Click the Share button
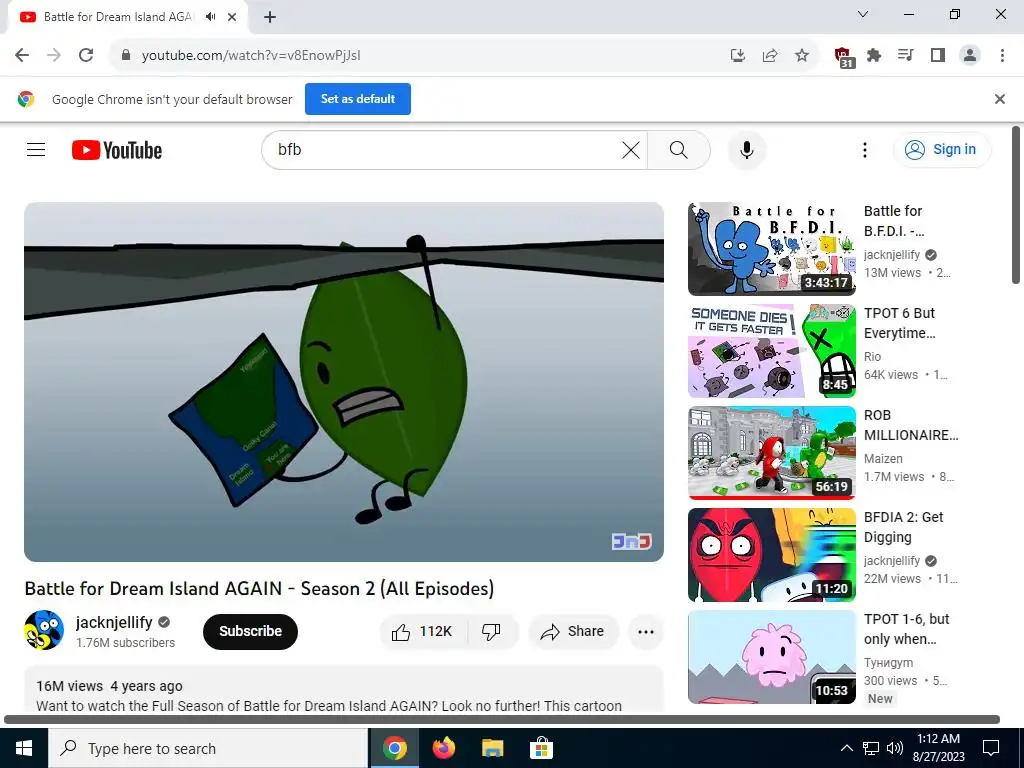 click(573, 632)
